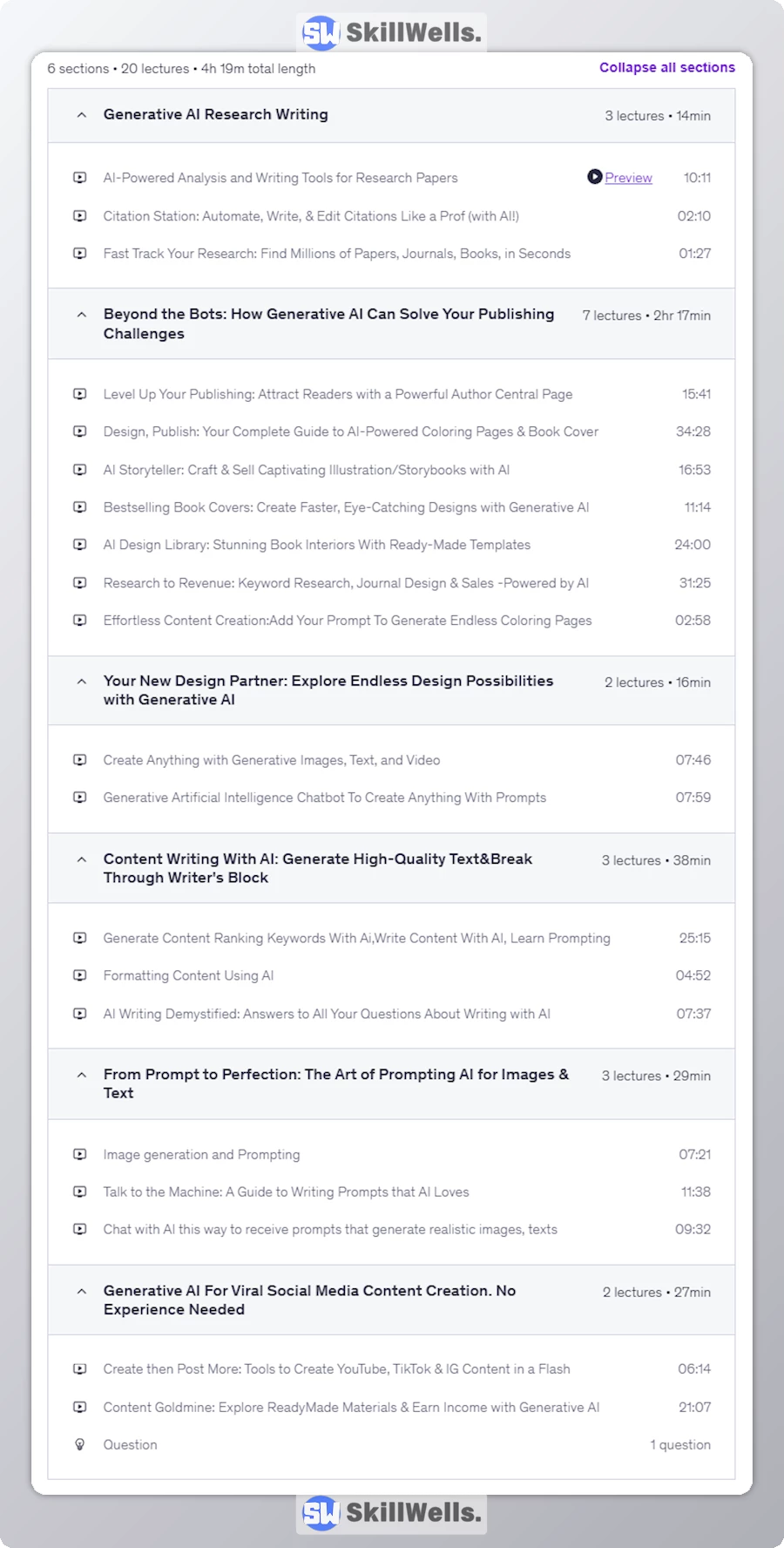Click the '1 question' label
The image size is (784, 1548).
[x=680, y=1444]
